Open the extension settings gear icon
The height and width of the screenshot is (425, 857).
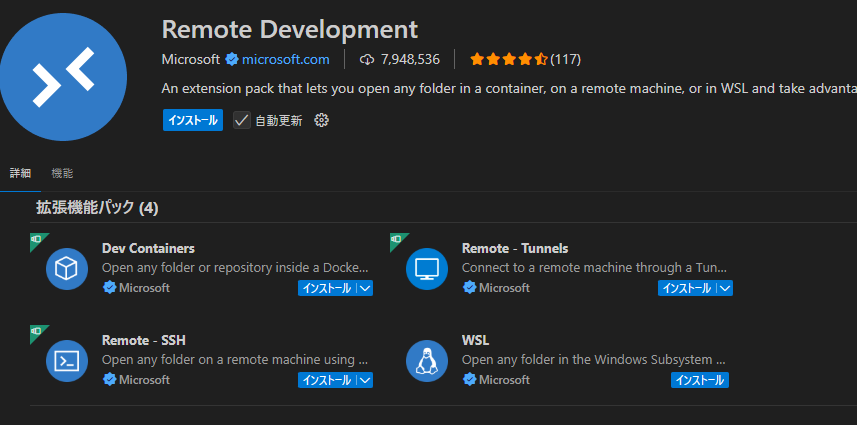321,120
